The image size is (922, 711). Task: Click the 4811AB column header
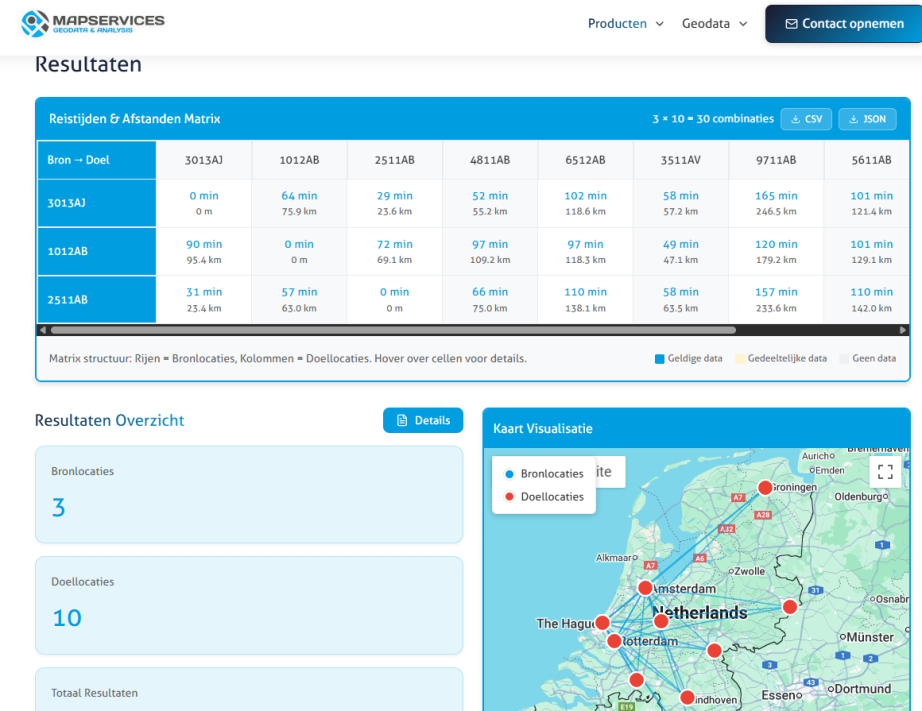point(490,160)
